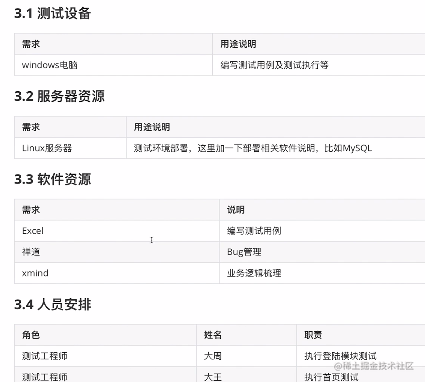This screenshot has width=425, height=382.
Task: Select the "需求" header in the 软件资源 table
Action: pos(117,210)
